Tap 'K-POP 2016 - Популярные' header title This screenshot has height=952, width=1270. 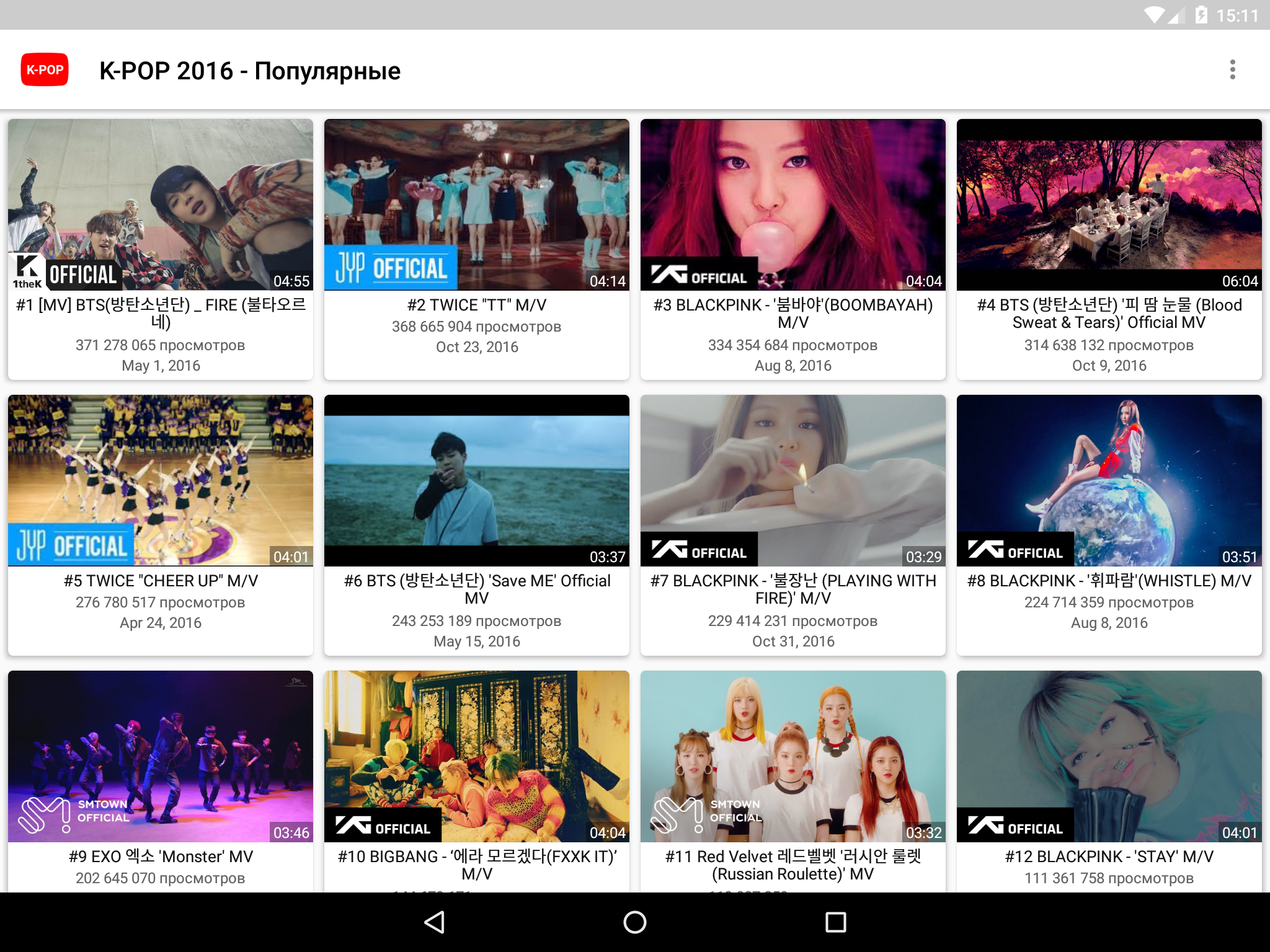(250, 71)
